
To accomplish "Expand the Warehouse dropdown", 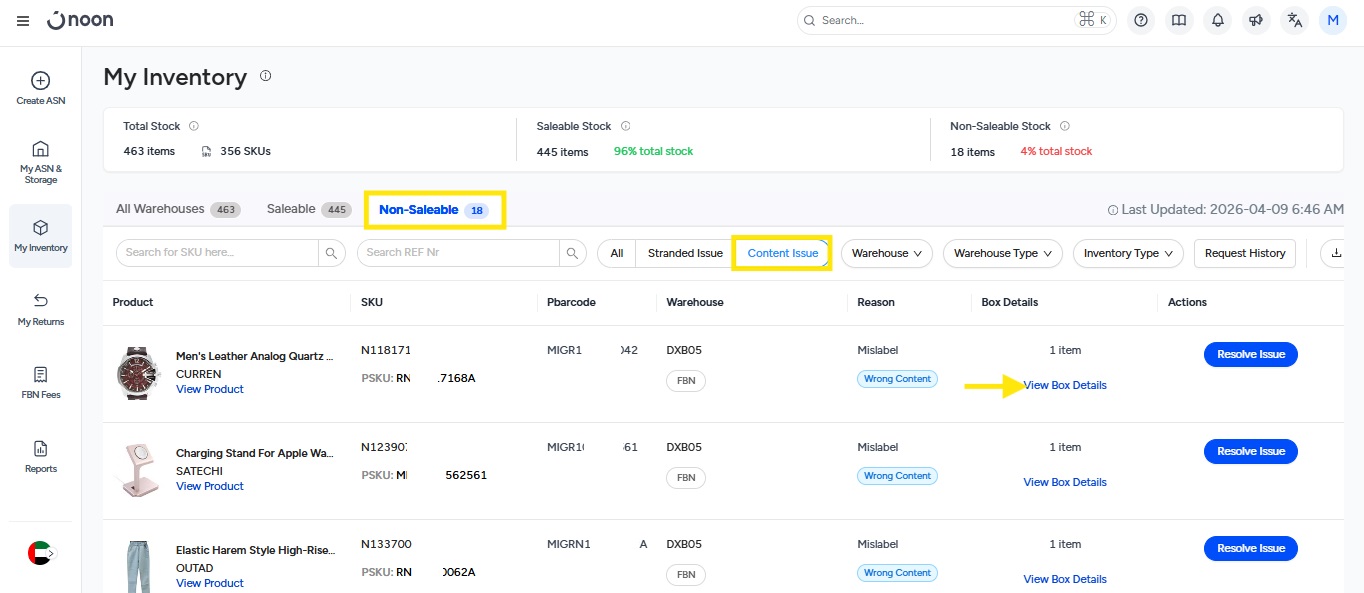I will [x=886, y=253].
